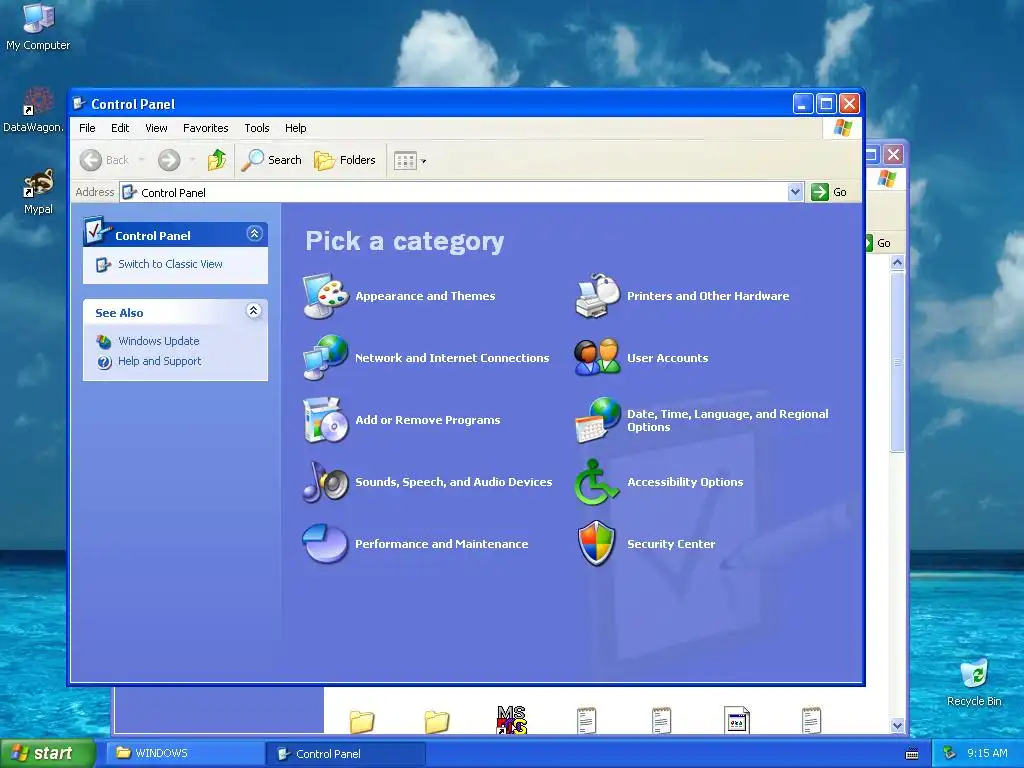The image size is (1024, 768).
Task: Open Appearance and Themes palette icon
Action: pos(325,296)
